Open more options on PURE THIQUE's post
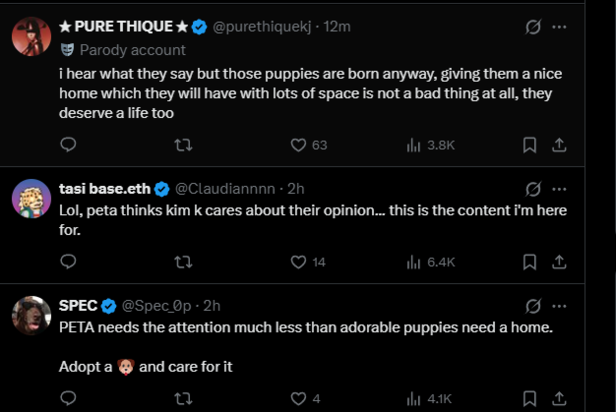 (x=560, y=24)
